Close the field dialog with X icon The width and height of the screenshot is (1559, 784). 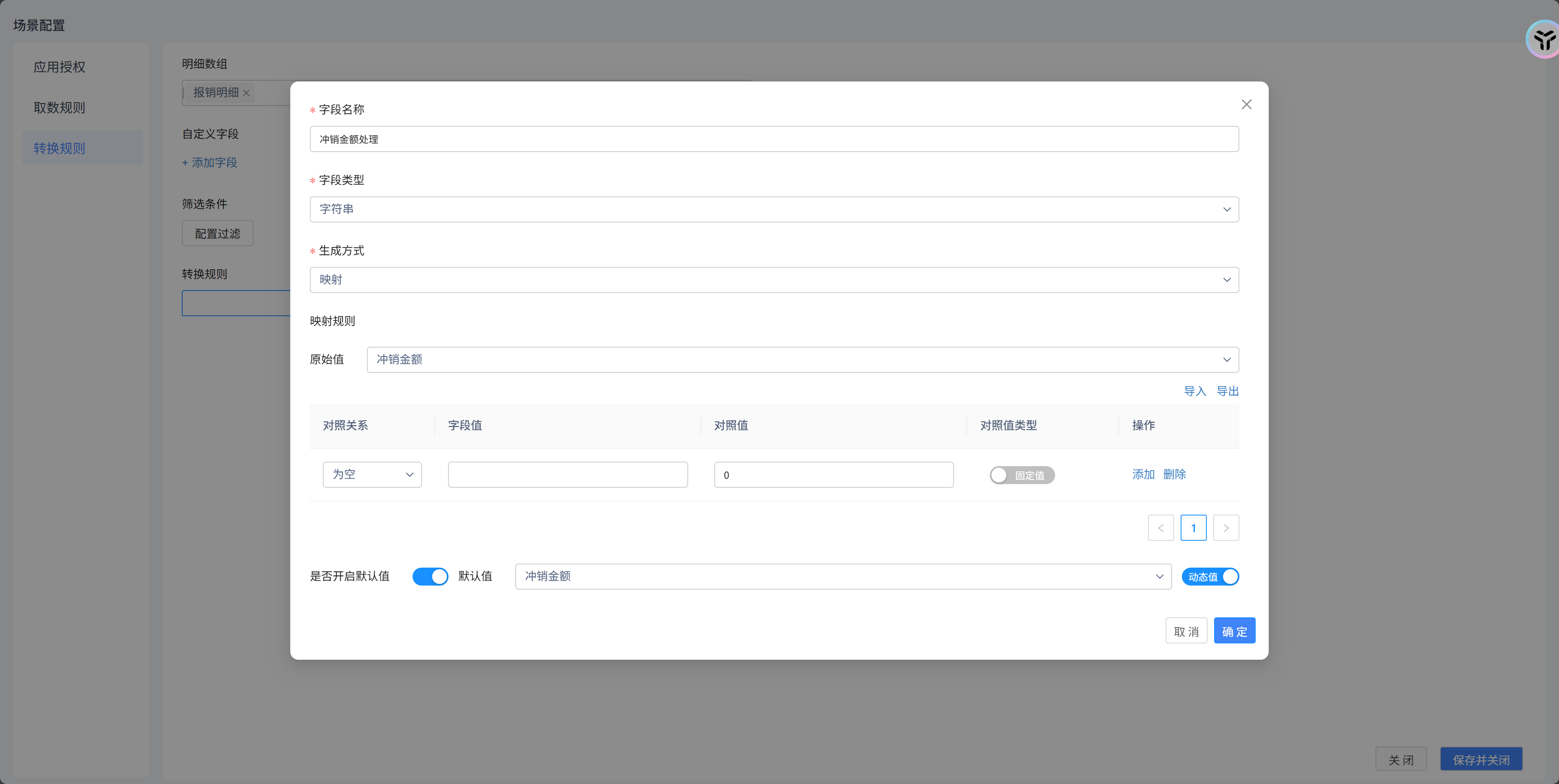pyautogui.click(x=1246, y=105)
